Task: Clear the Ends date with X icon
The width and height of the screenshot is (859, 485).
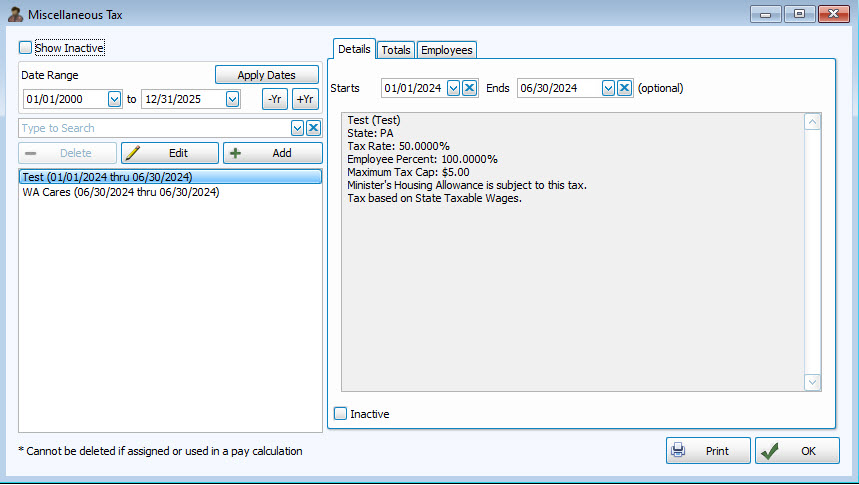Action: (x=625, y=88)
